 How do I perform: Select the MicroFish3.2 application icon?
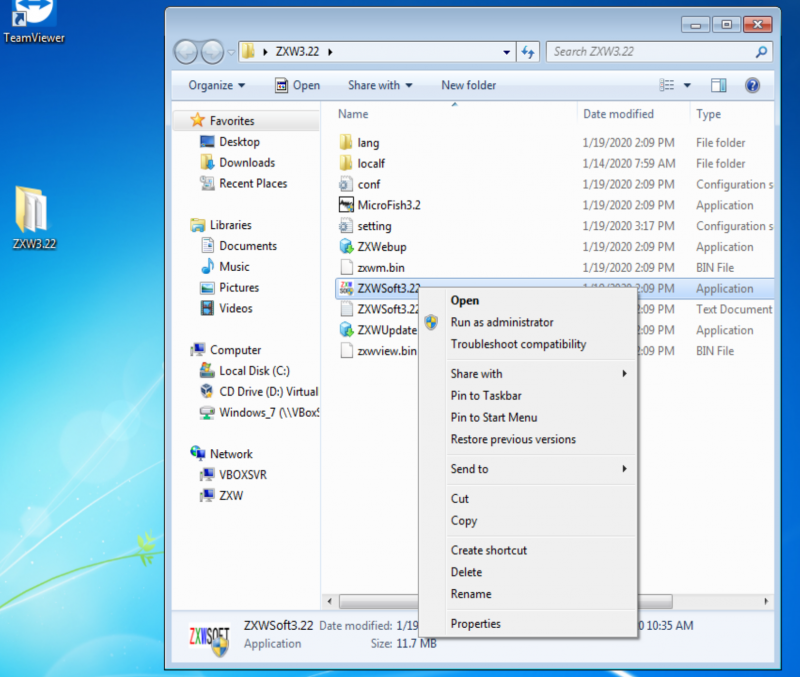click(x=346, y=205)
